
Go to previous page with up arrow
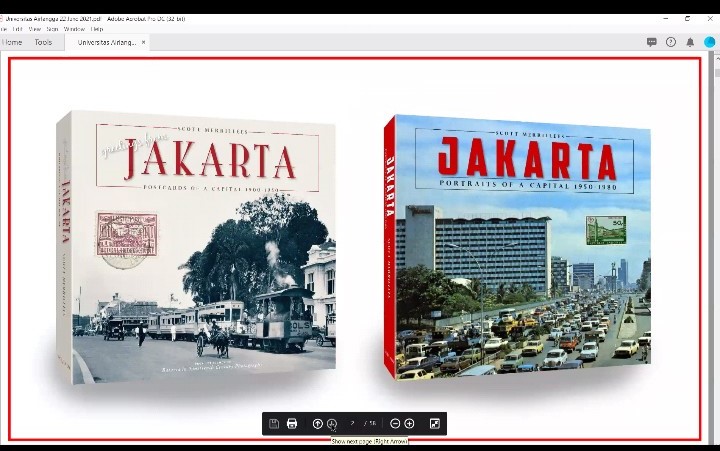318,424
